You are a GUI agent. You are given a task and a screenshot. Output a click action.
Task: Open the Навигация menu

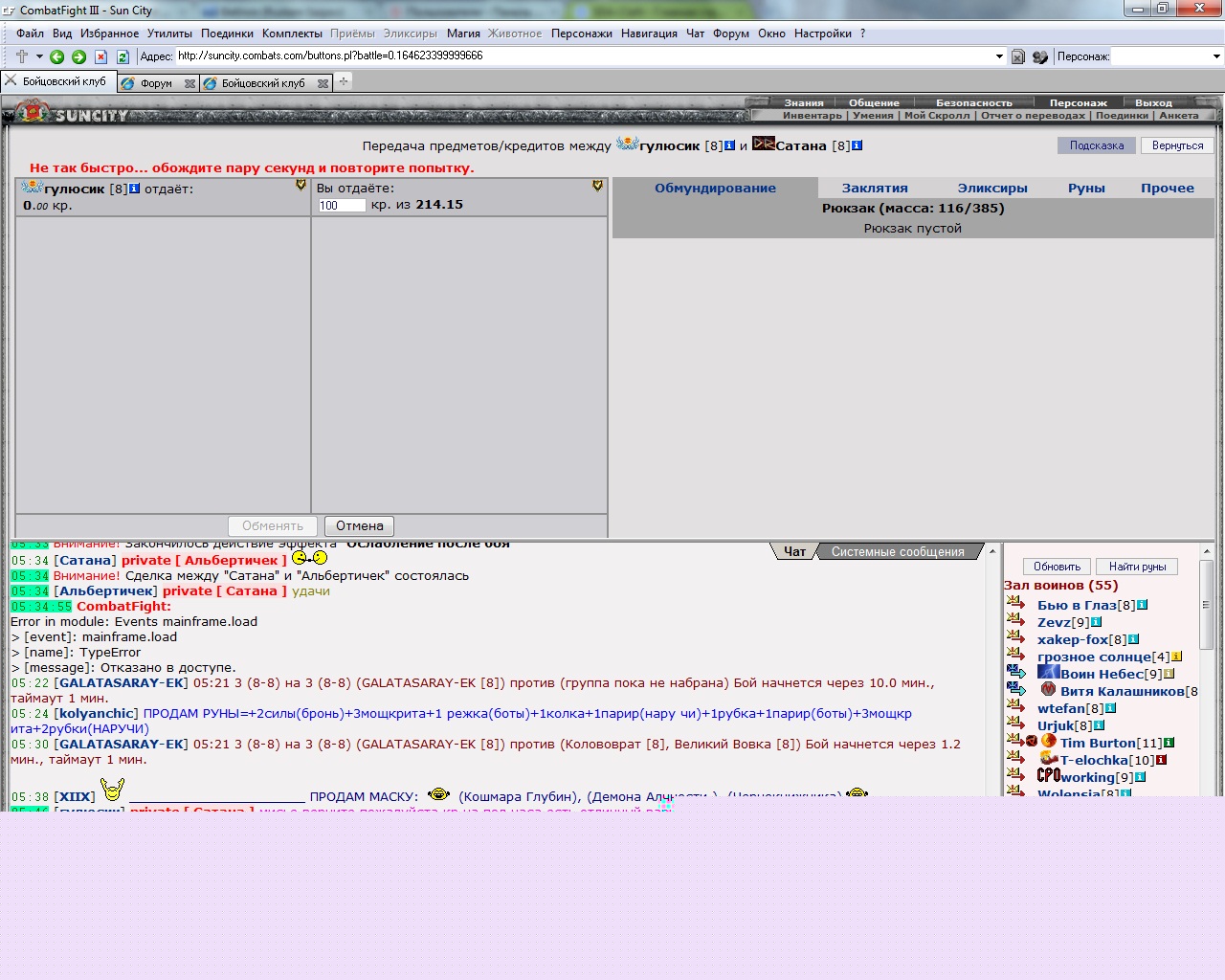[x=649, y=33]
